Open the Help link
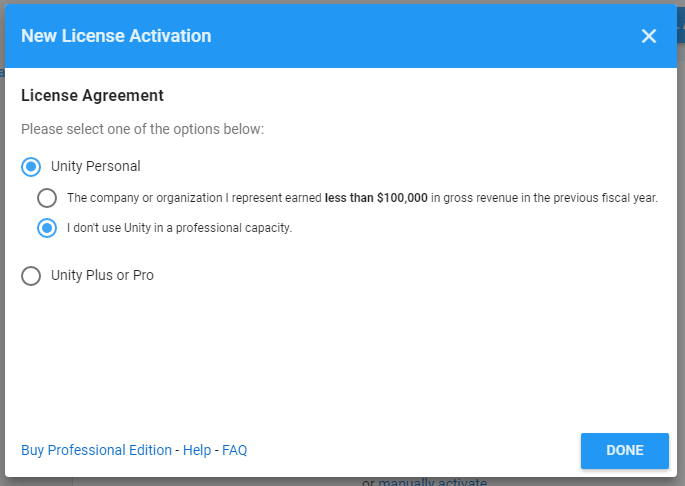The height and width of the screenshot is (486, 685). click(x=197, y=450)
